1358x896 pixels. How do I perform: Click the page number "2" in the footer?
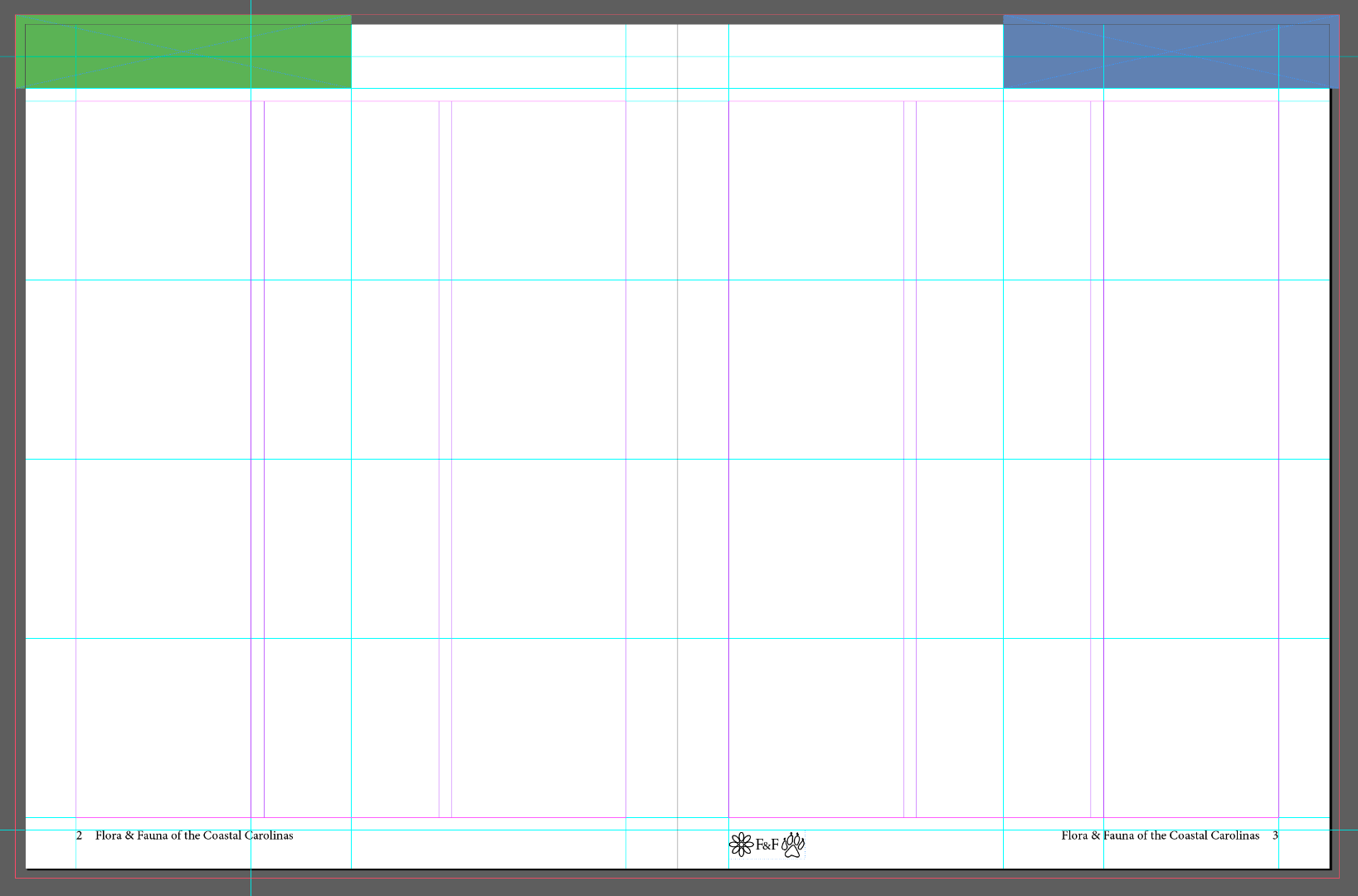click(x=80, y=836)
